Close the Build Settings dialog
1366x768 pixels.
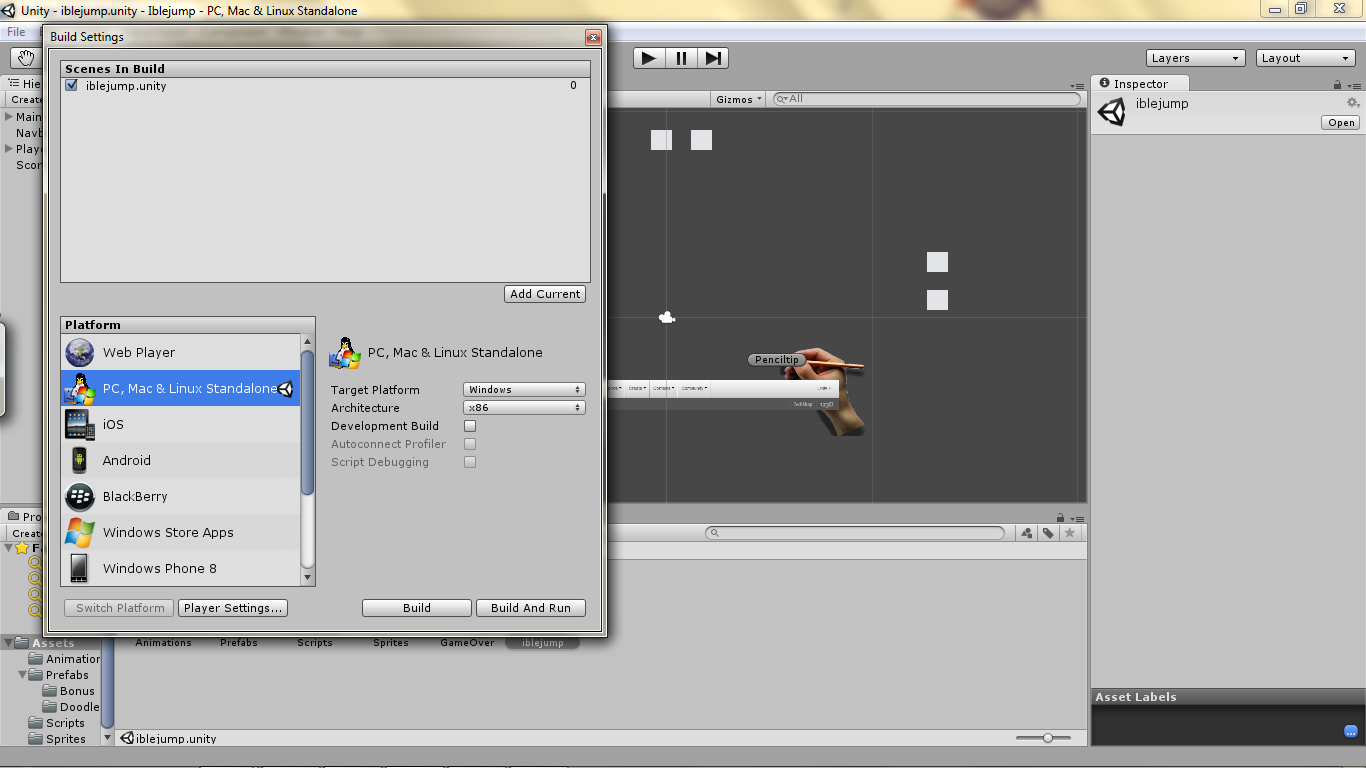[x=593, y=38]
